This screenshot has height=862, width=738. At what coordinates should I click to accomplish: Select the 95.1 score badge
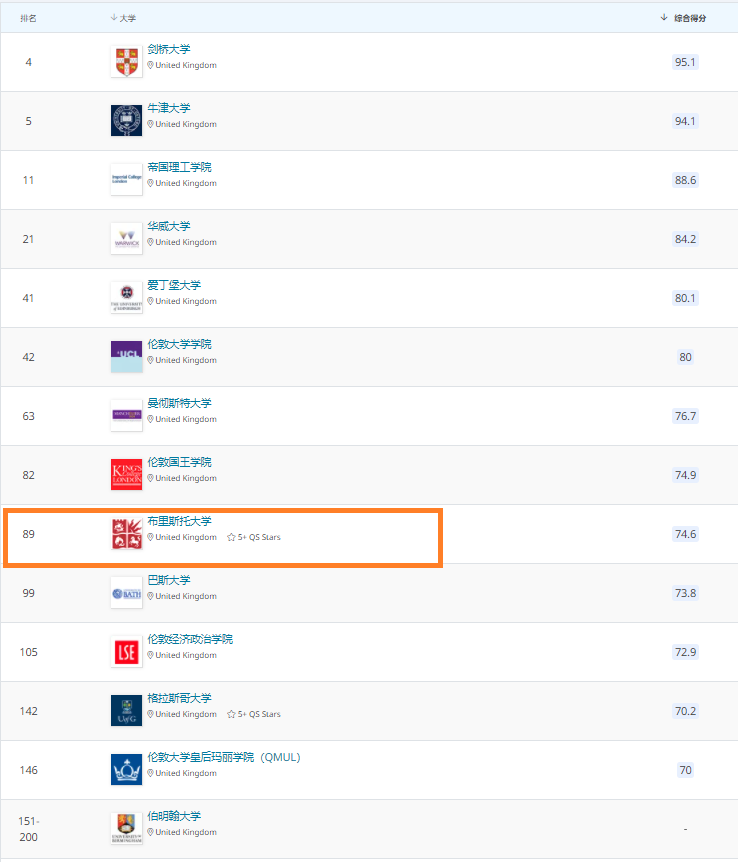pos(685,62)
